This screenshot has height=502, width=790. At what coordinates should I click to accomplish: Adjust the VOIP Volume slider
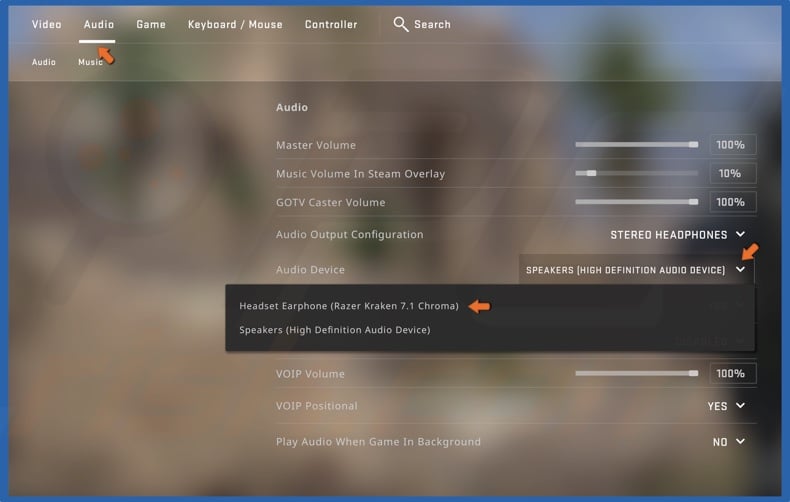point(637,373)
